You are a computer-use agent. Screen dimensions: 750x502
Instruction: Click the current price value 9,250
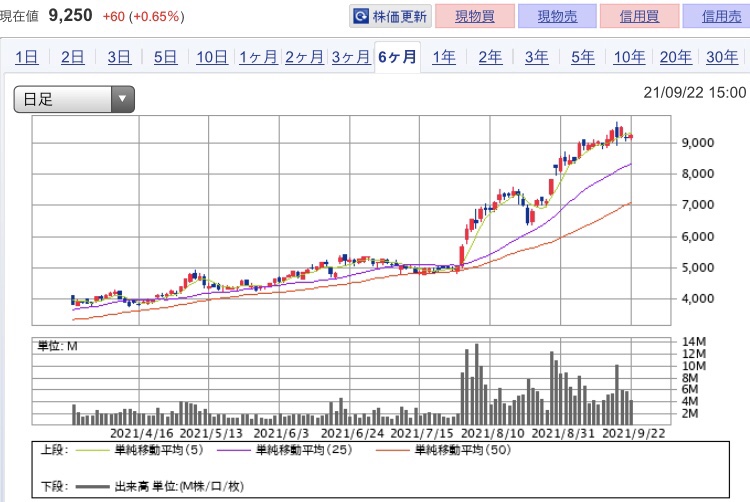click(x=70, y=16)
